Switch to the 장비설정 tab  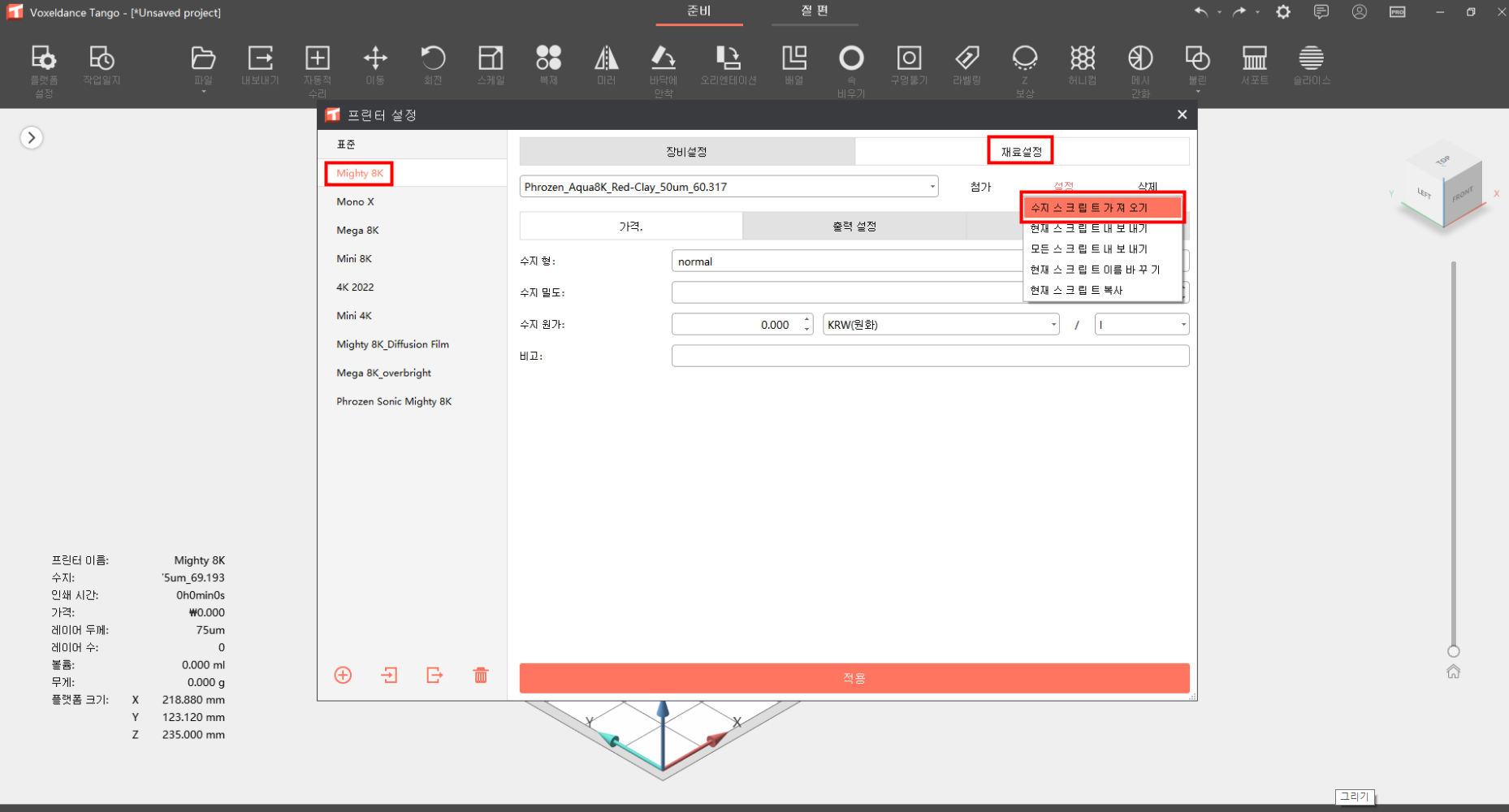coord(686,152)
